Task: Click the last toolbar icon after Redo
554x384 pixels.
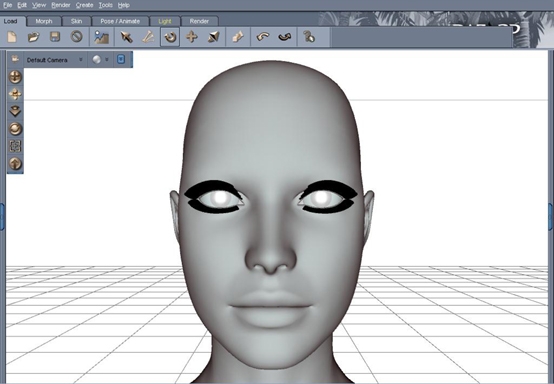Action: click(309, 36)
